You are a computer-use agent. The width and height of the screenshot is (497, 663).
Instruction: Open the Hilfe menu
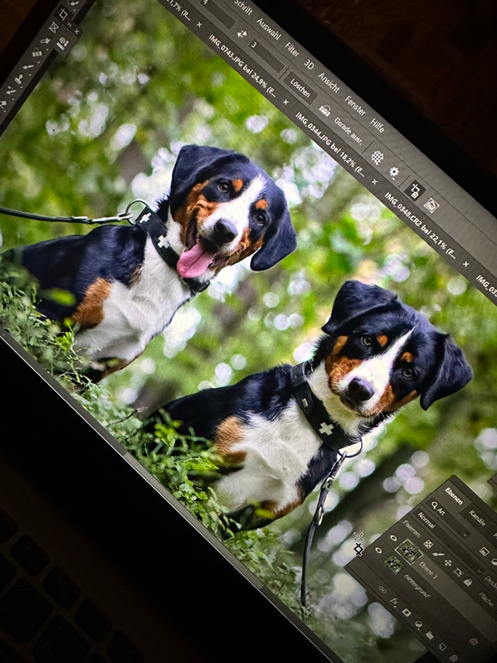[x=377, y=125]
